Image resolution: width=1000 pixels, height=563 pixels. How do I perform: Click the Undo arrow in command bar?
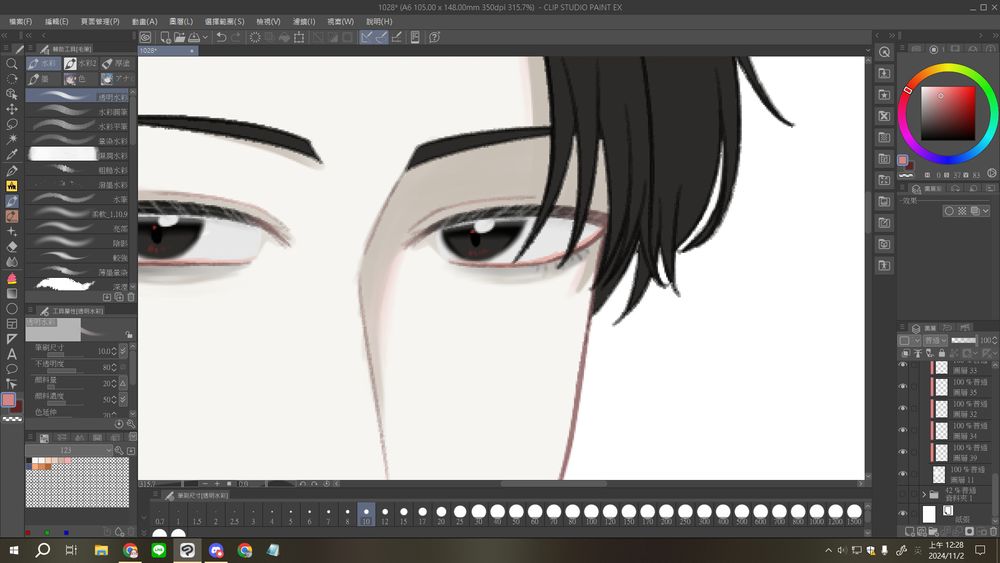pos(221,37)
